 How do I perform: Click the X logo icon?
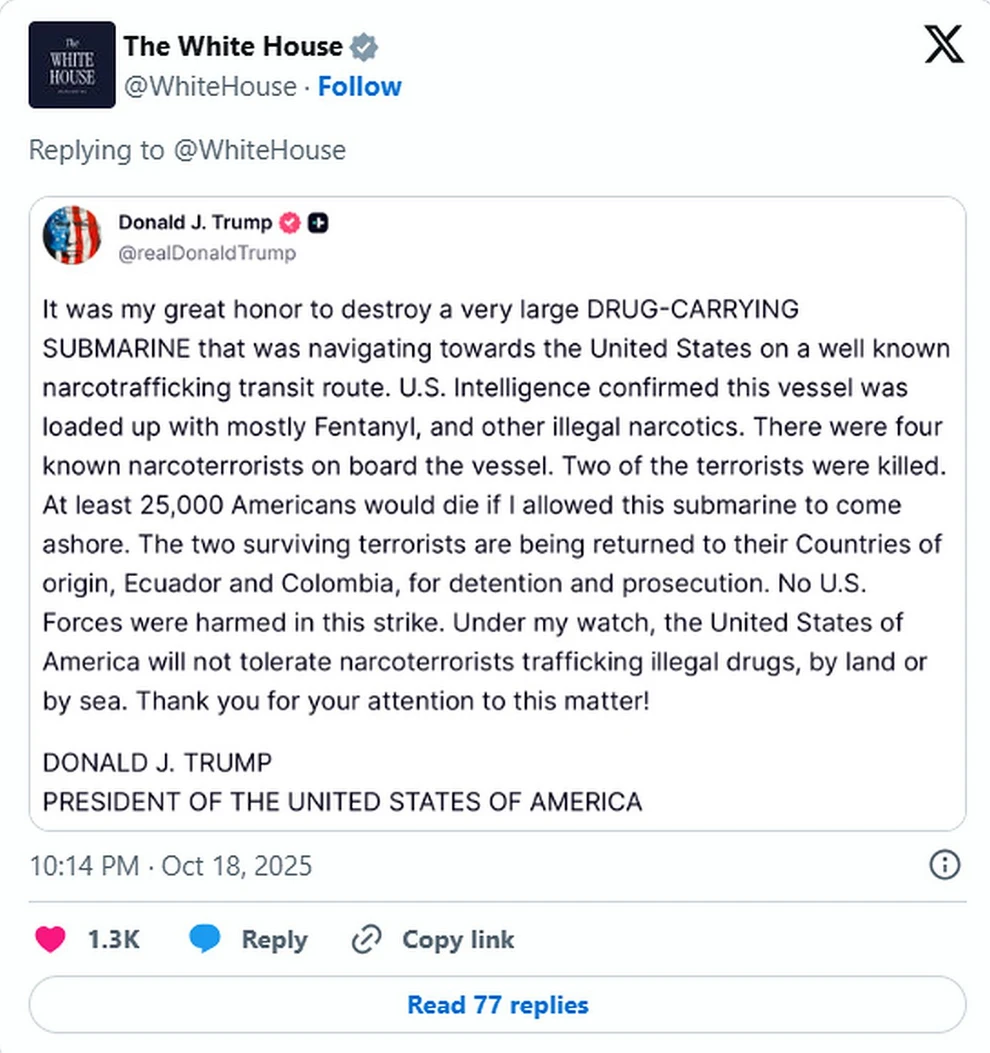(x=944, y=46)
